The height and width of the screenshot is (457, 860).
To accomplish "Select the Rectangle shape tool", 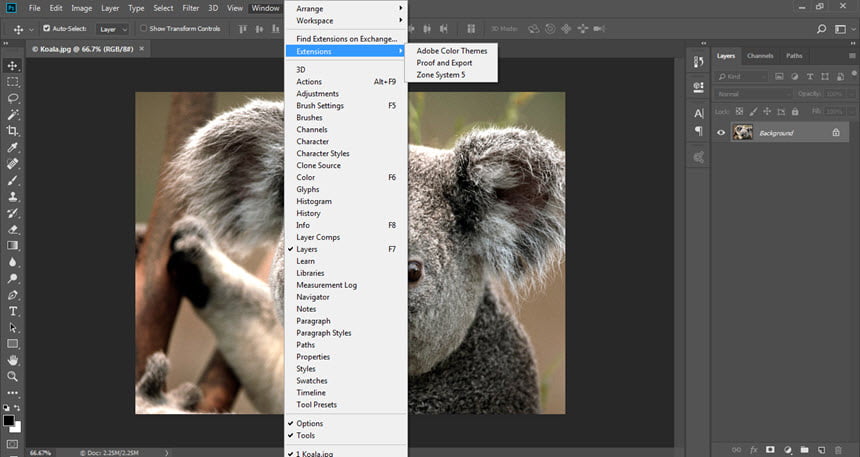I will 12,344.
